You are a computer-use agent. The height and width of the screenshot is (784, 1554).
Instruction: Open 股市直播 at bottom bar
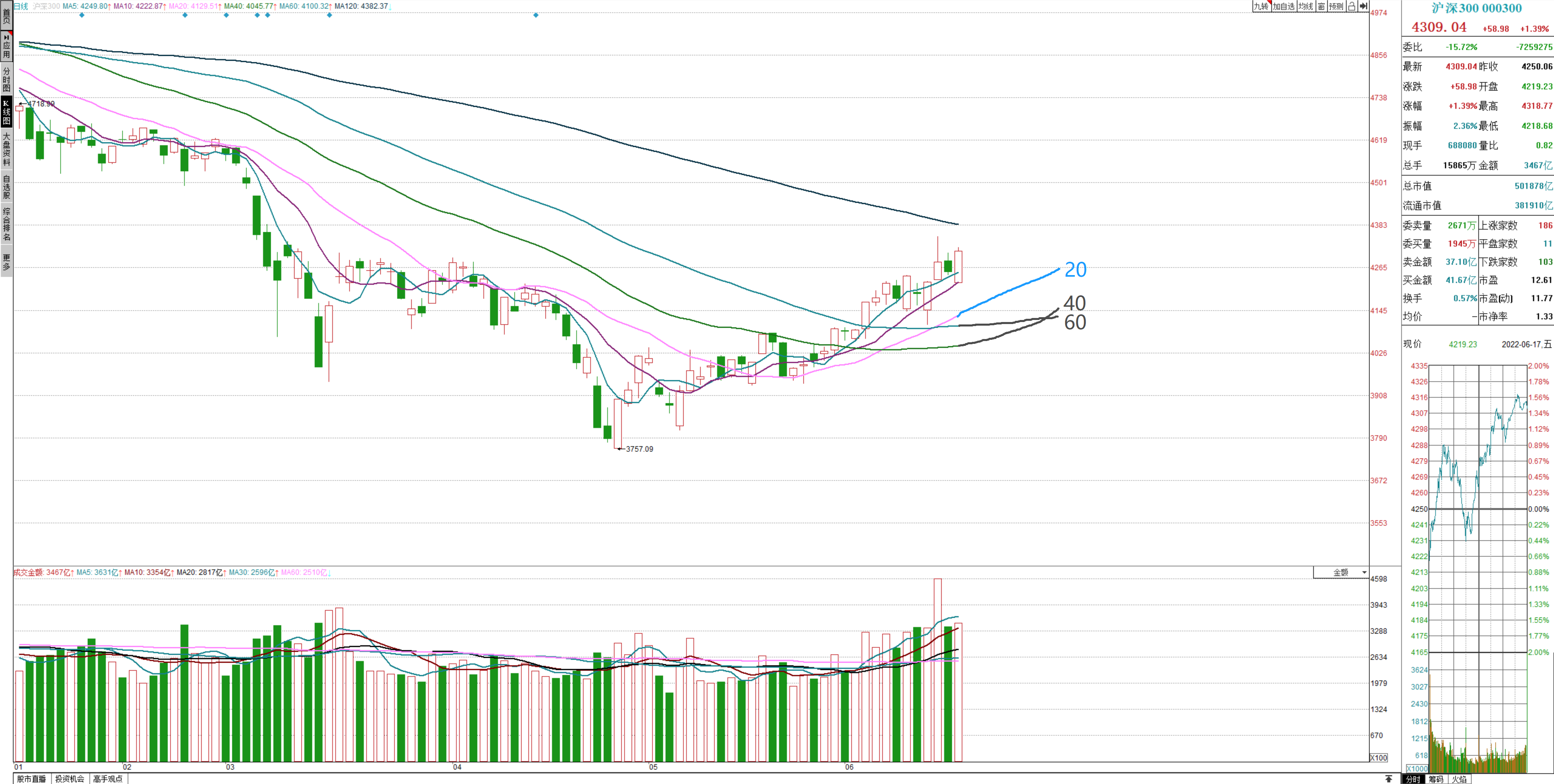tap(32, 779)
